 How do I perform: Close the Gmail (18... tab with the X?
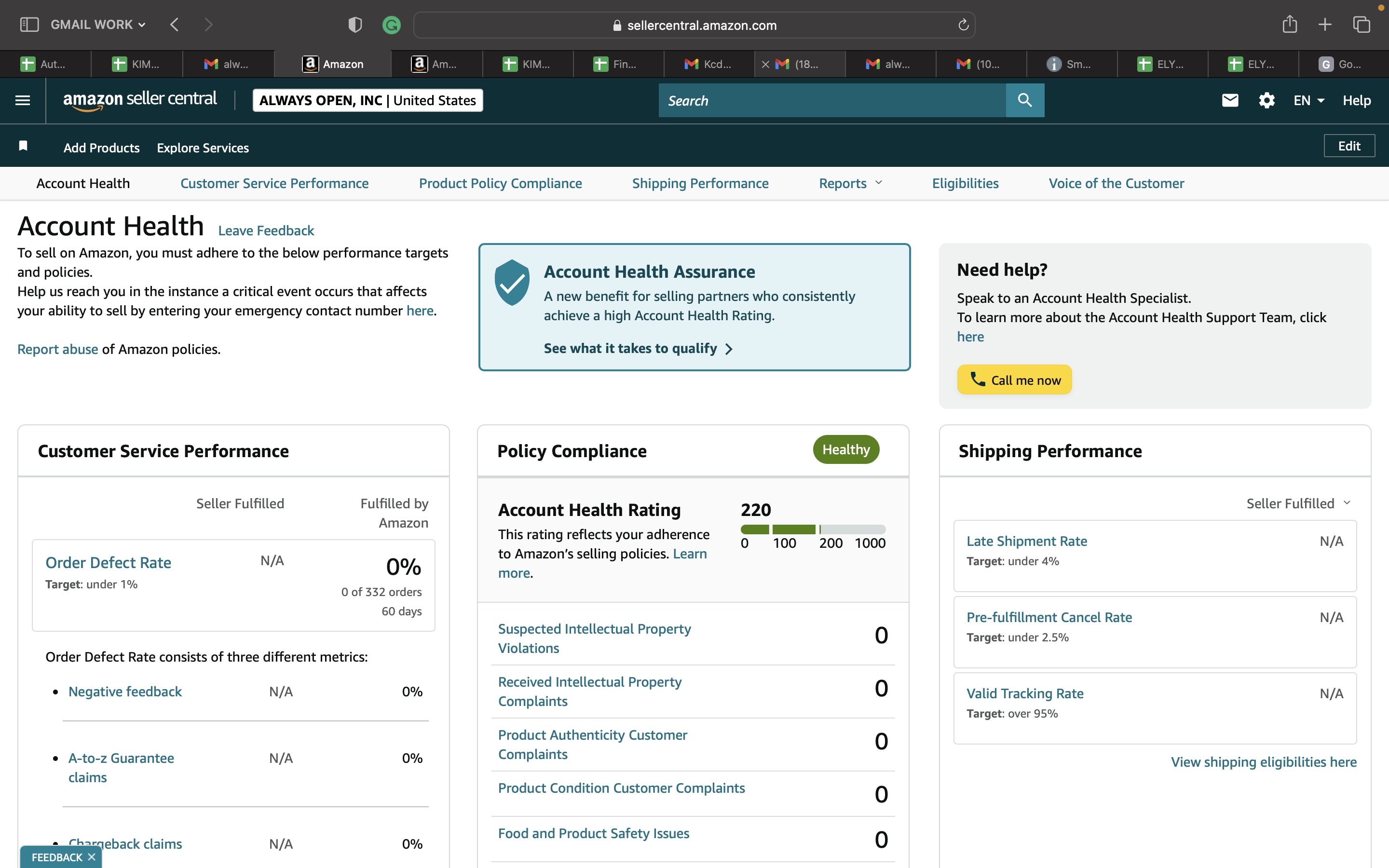pos(765,64)
